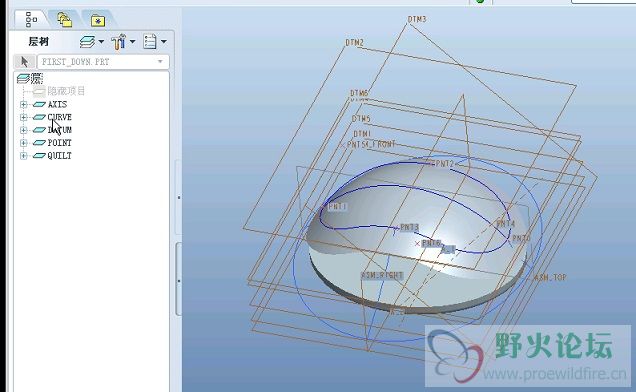
Task: Open the favorites tab
Action: point(98,20)
